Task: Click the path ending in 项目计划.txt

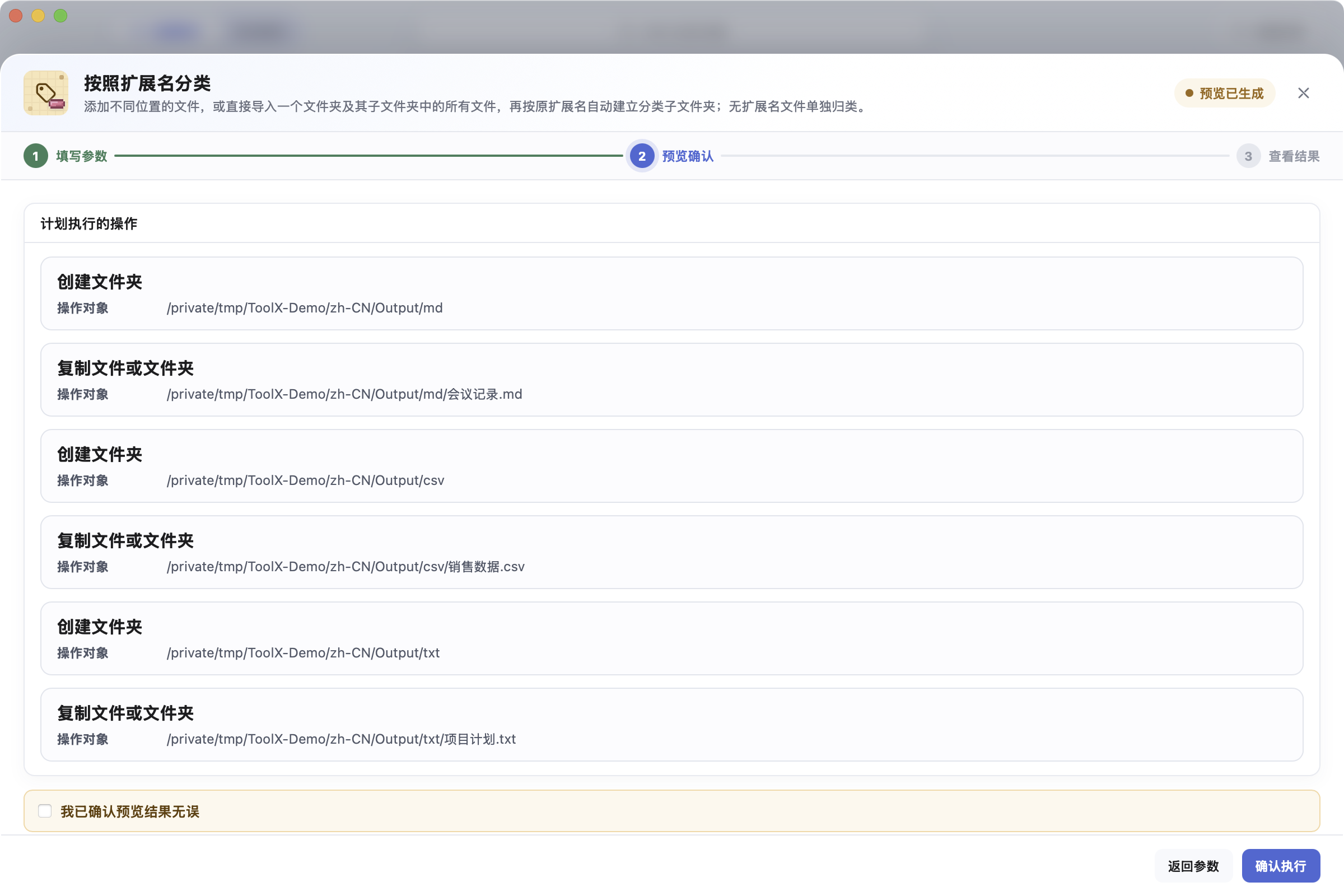Action: tap(341, 739)
